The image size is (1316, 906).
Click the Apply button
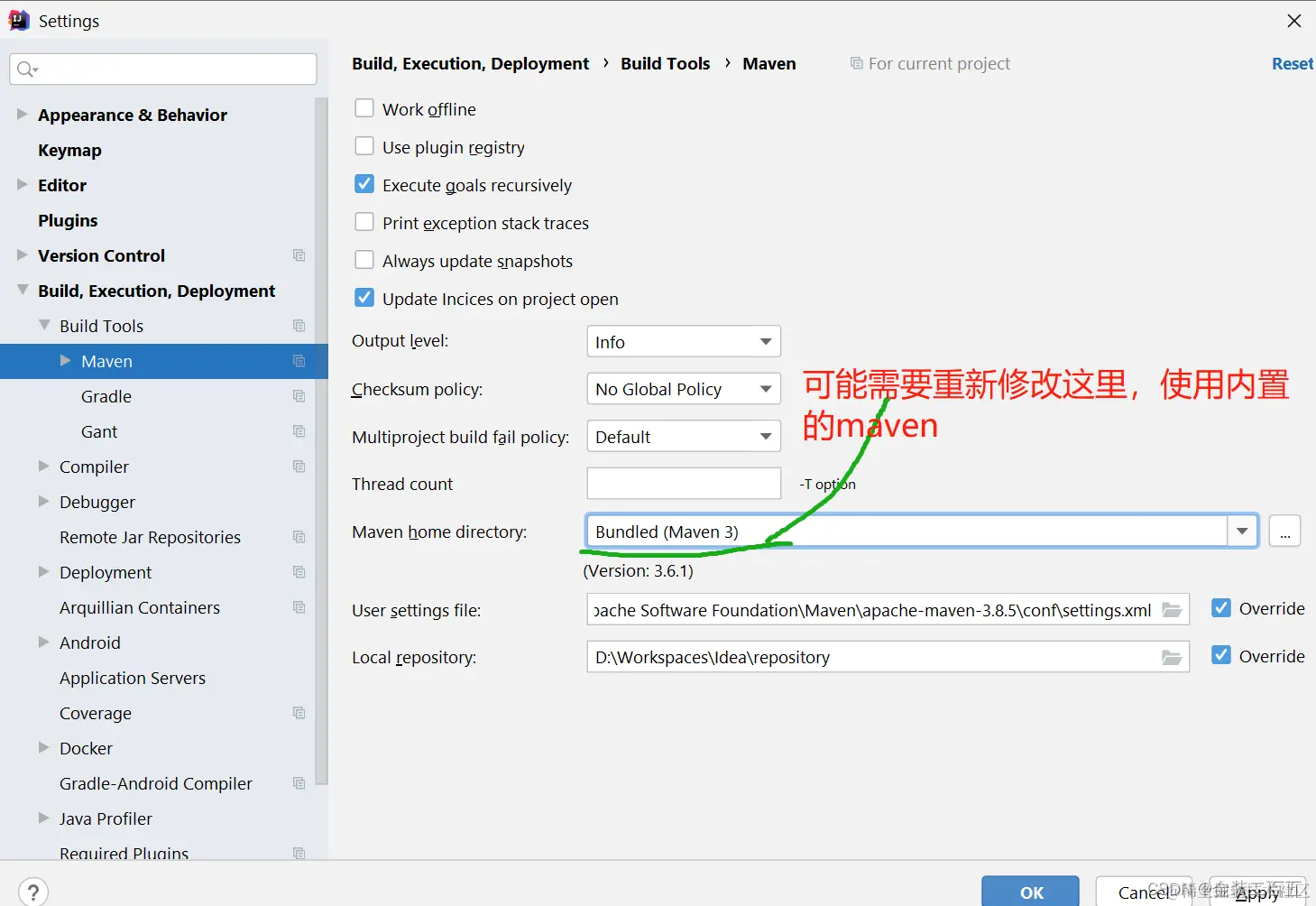point(1258,892)
